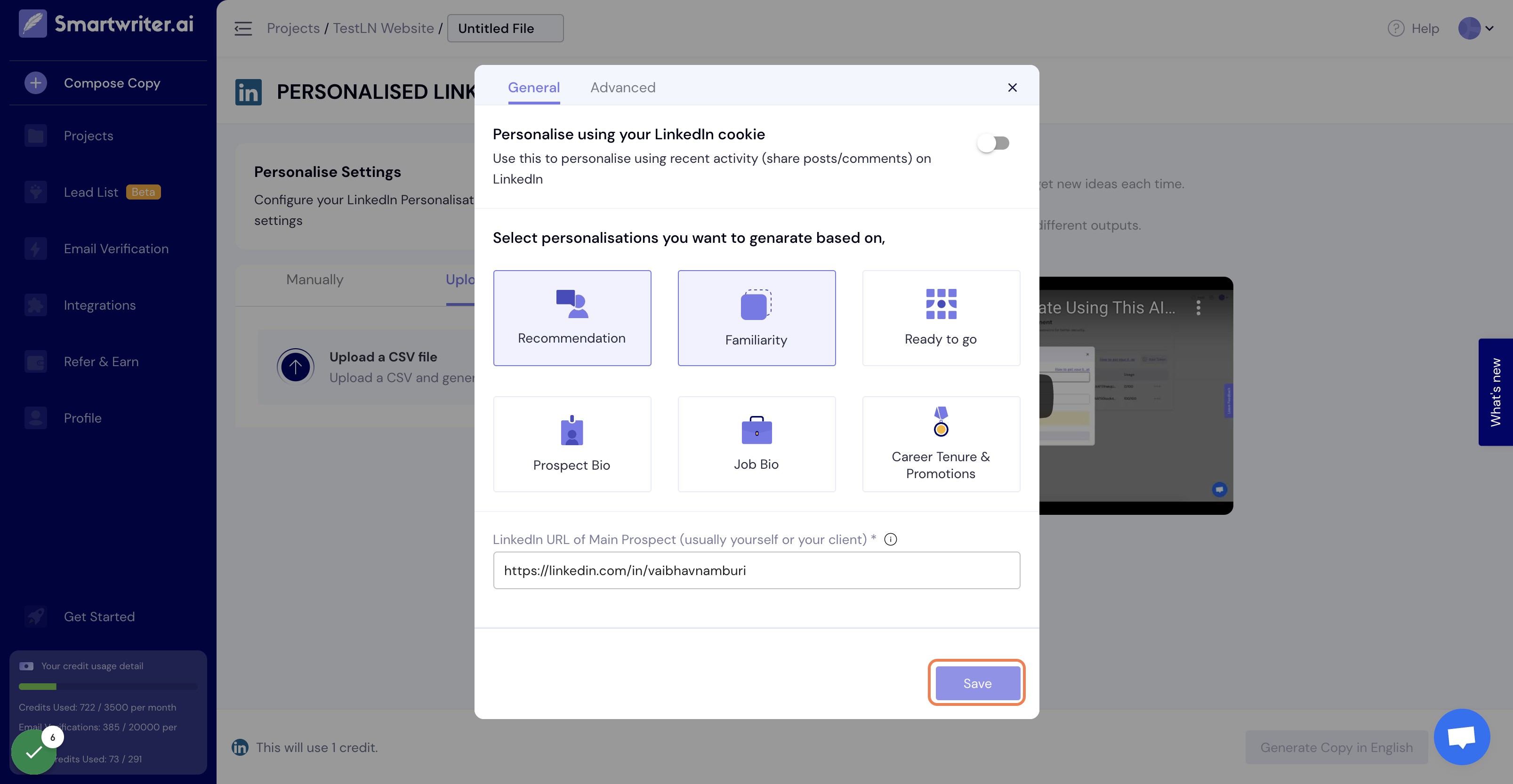Click the Compose Copy plus icon
The image size is (1513, 784).
pyautogui.click(x=36, y=83)
